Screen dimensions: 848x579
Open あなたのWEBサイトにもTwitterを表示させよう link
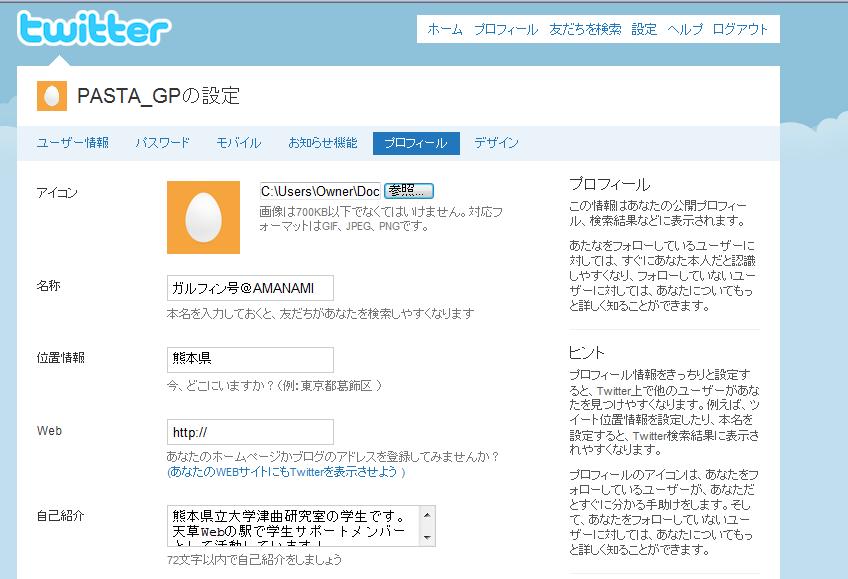tap(286, 472)
